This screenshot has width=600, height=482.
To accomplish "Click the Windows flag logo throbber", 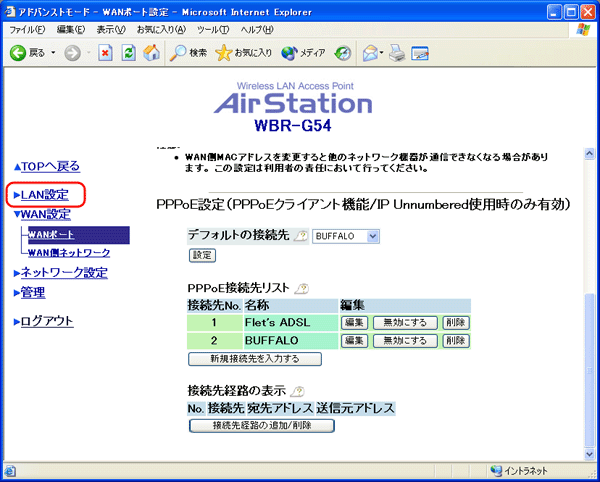I will 584,30.
